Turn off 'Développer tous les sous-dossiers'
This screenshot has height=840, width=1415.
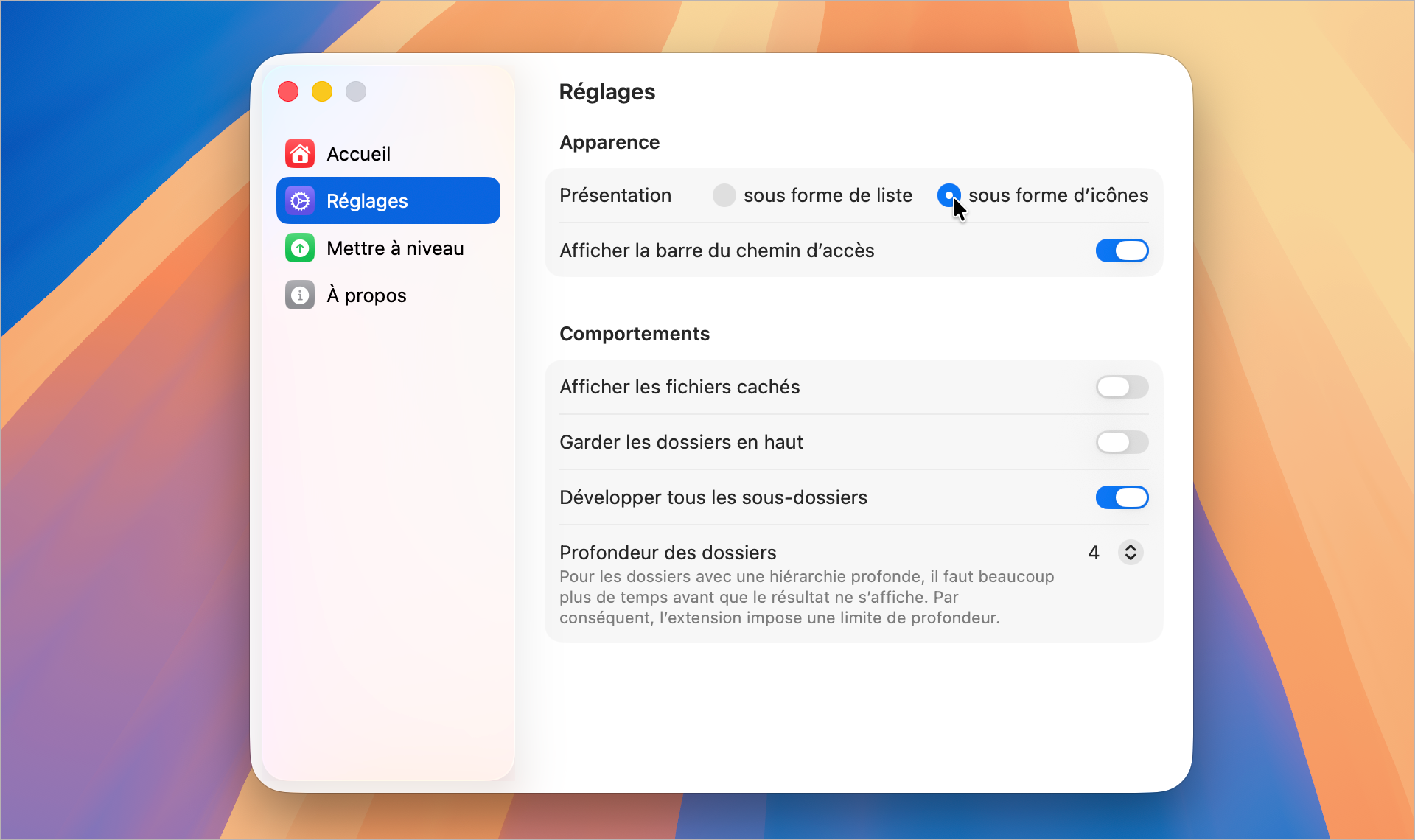(x=1122, y=497)
